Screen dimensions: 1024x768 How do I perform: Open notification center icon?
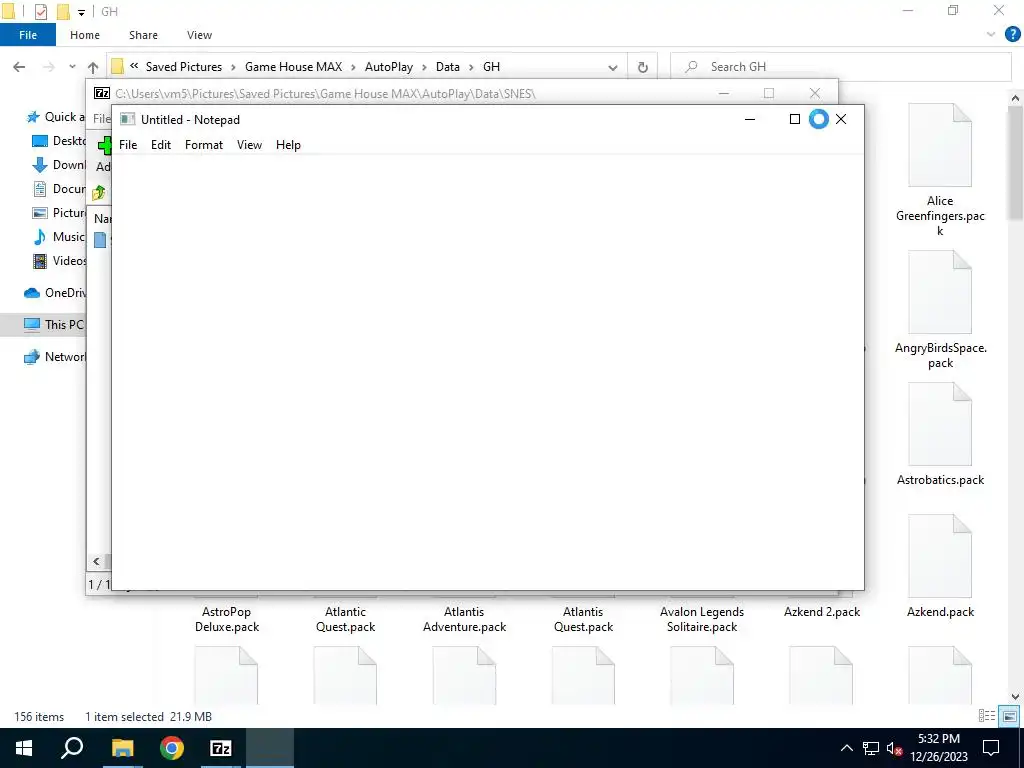991,748
